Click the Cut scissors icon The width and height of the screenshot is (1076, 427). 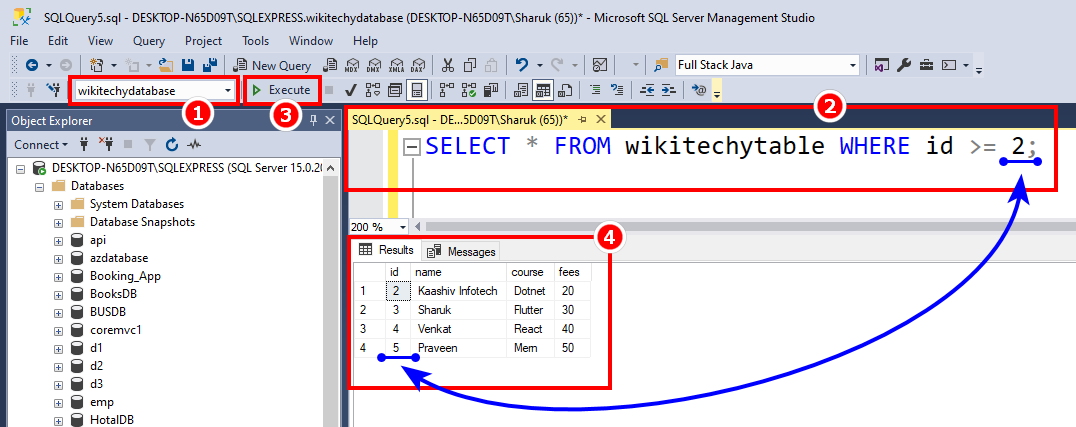(x=447, y=66)
